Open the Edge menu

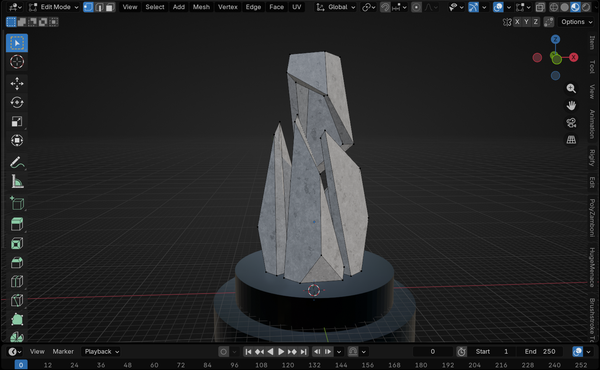point(253,7)
